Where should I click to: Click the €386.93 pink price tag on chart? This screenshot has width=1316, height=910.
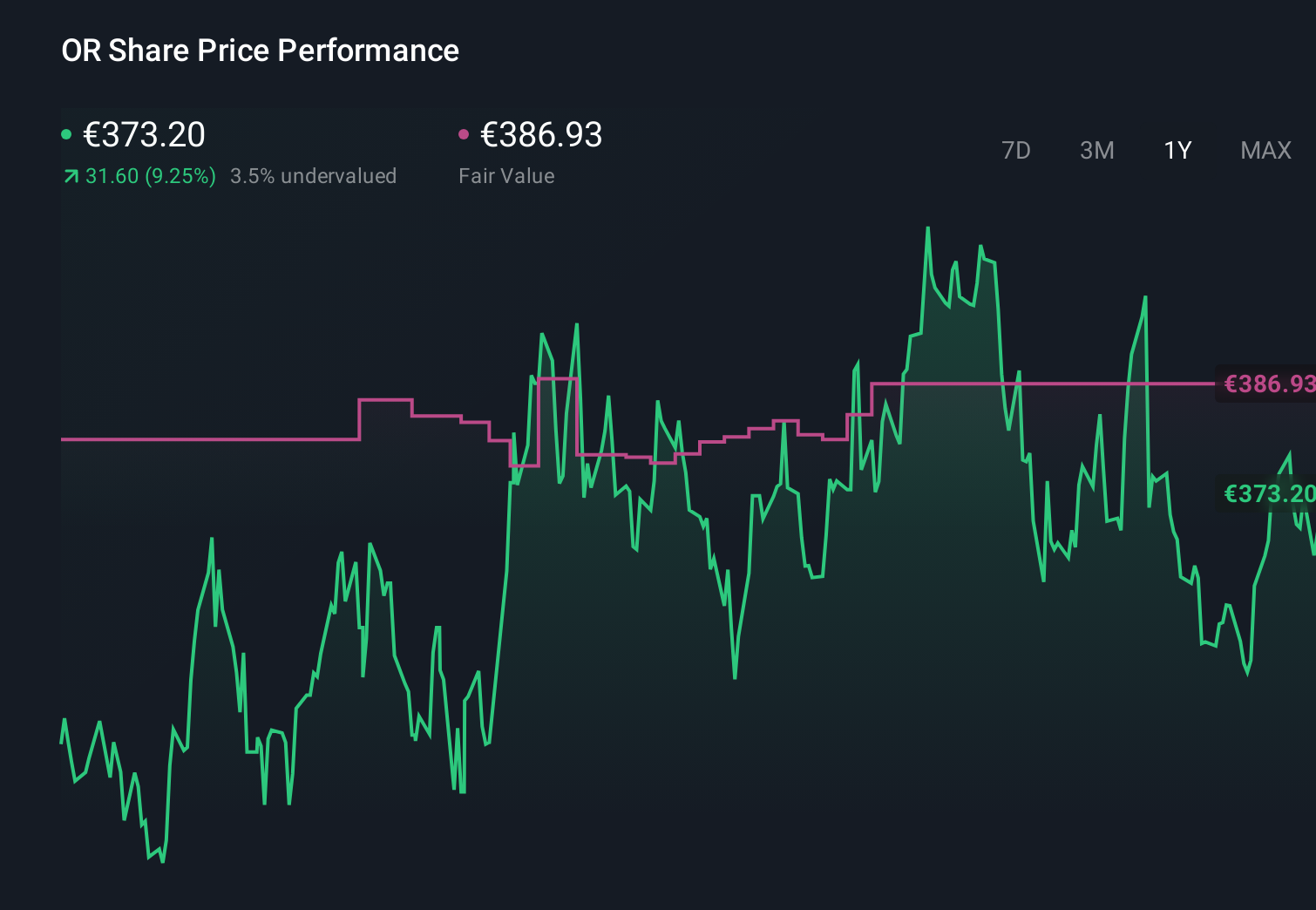pyautogui.click(x=1266, y=384)
